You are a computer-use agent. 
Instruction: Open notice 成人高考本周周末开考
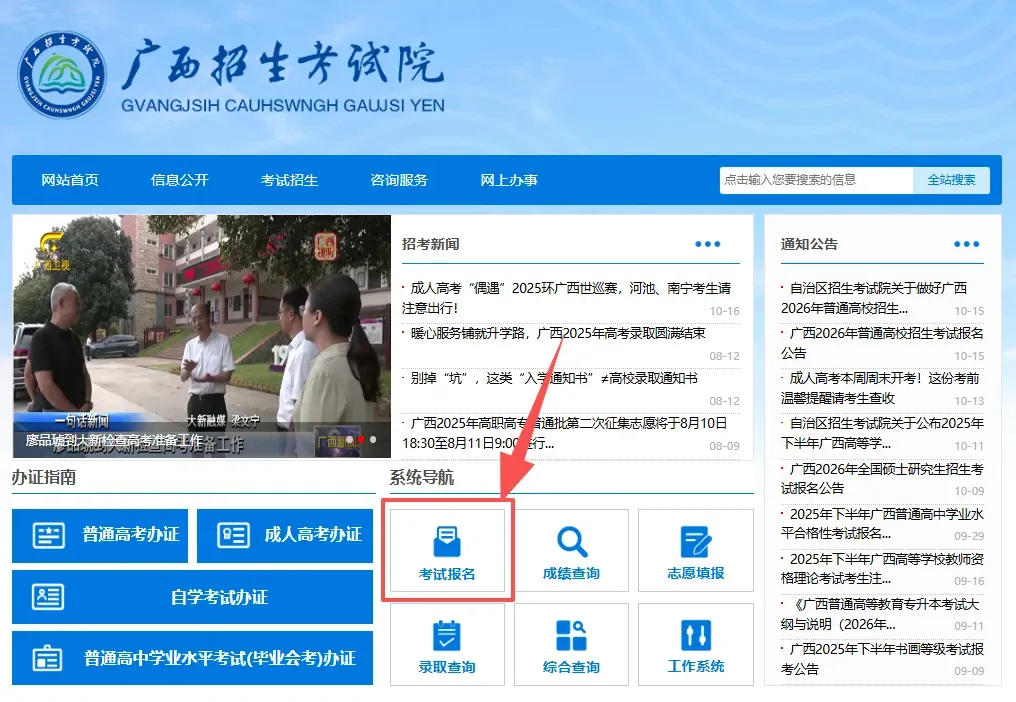click(880, 388)
